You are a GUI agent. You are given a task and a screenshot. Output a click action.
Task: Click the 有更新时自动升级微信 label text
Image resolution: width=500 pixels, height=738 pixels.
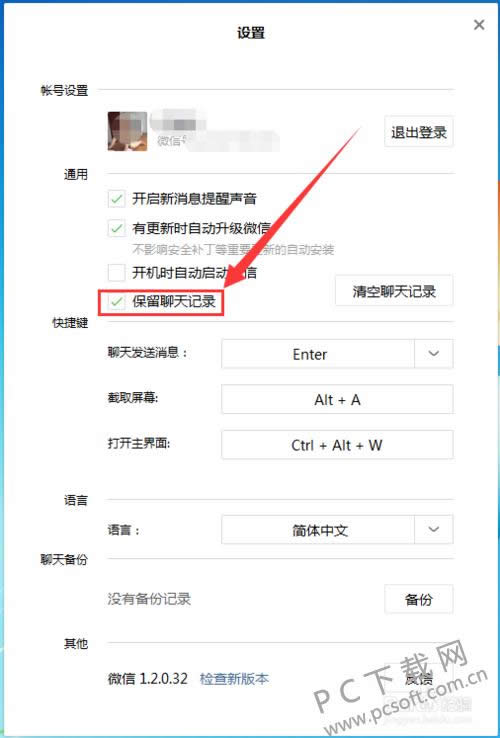(x=201, y=229)
